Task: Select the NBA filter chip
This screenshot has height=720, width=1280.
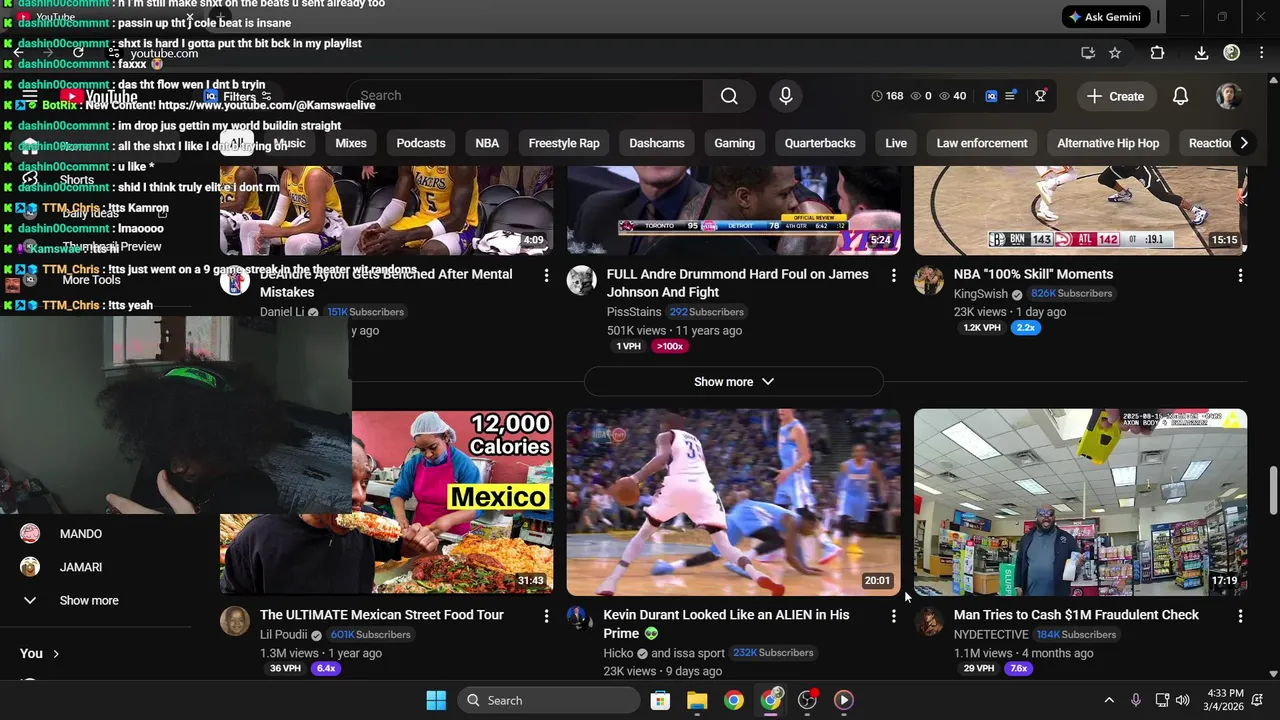Action: click(x=487, y=143)
